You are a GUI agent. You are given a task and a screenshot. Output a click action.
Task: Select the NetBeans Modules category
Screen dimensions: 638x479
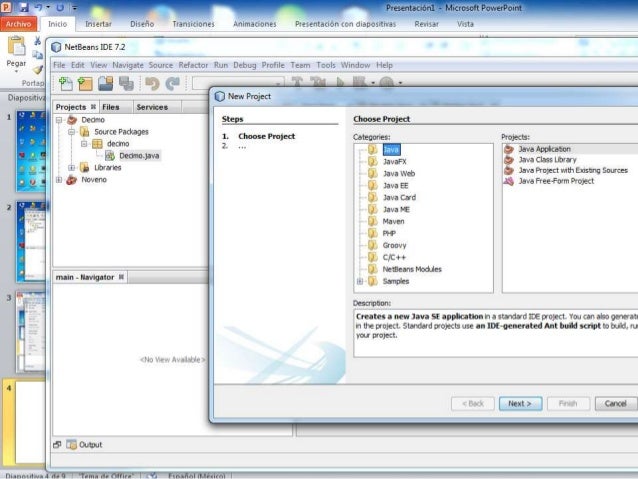coord(412,269)
